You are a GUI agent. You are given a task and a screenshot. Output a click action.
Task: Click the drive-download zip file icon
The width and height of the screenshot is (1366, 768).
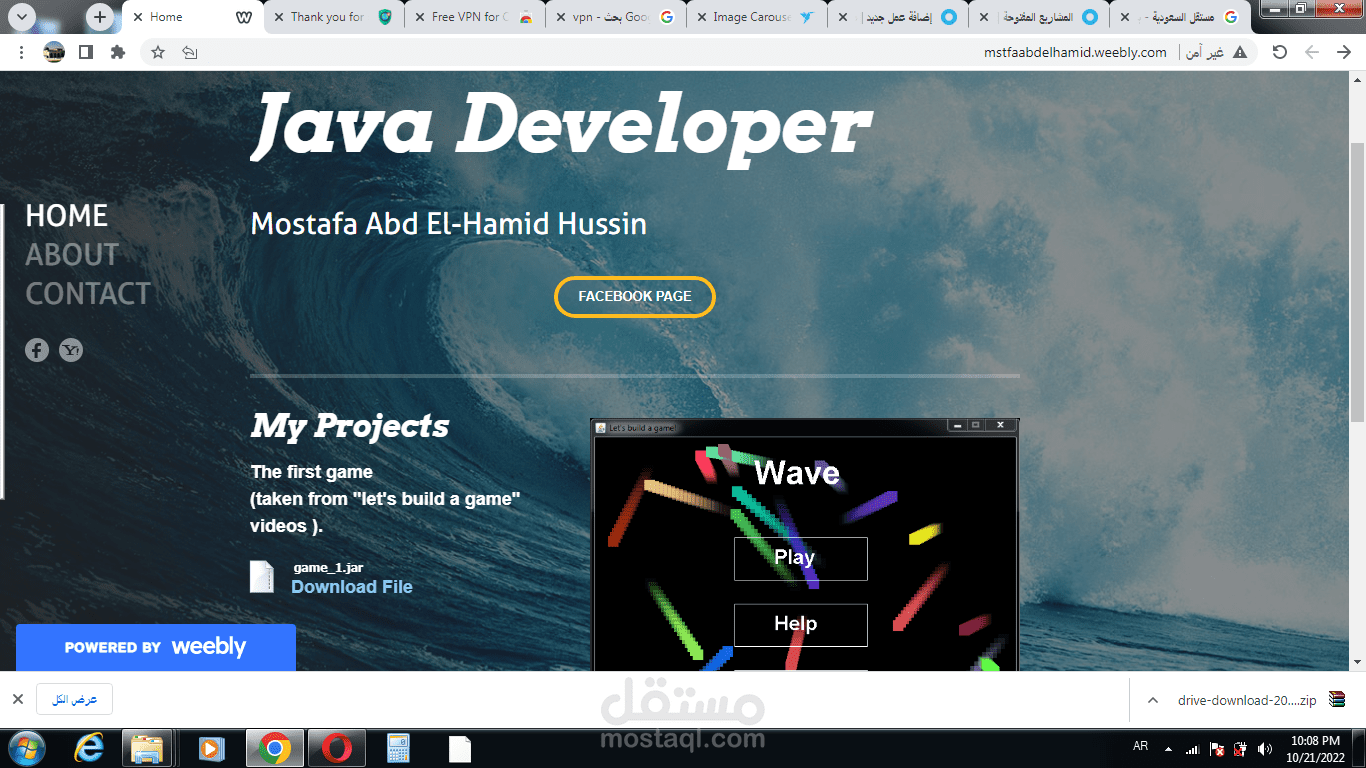point(1337,700)
